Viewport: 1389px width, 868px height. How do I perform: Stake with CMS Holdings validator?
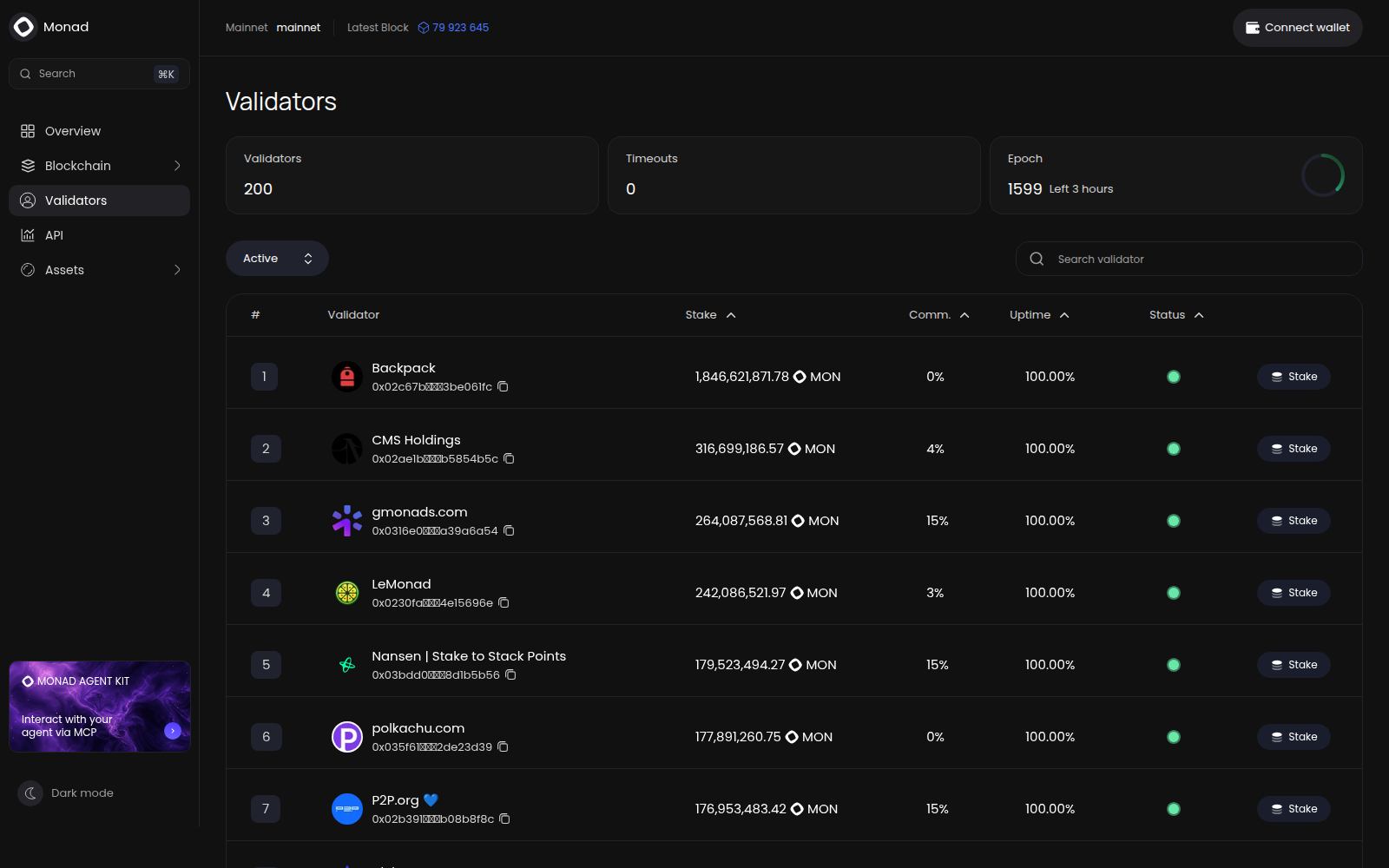[1294, 449]
